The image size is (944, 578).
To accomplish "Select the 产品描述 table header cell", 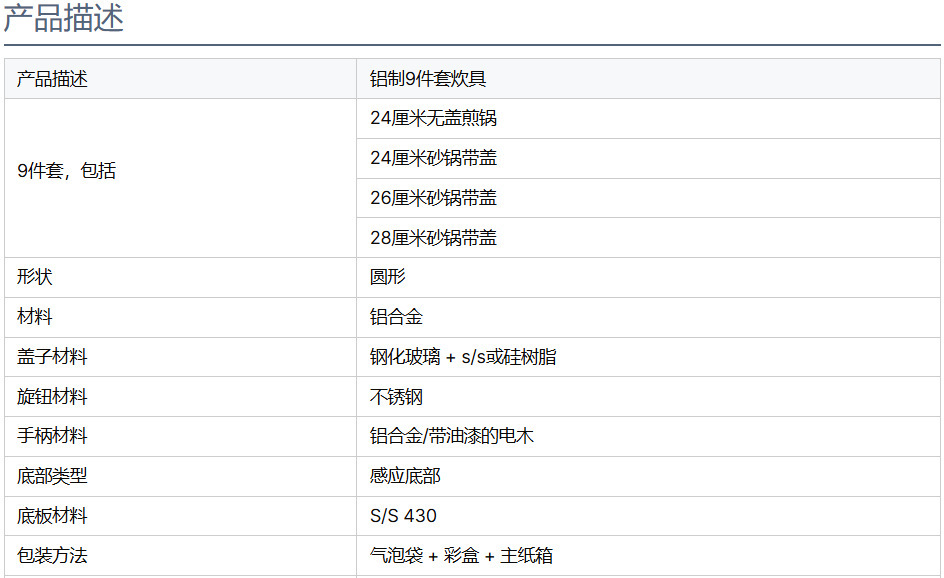I will [181, 79].
